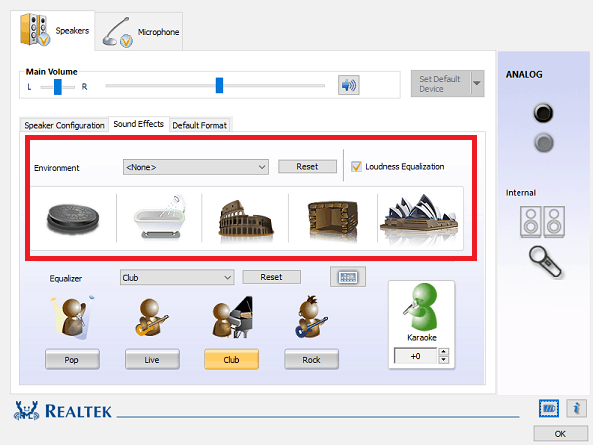Open the Environment dropdown showing None
This screenshot has height=445, width=593.
(x=196, y=167)
